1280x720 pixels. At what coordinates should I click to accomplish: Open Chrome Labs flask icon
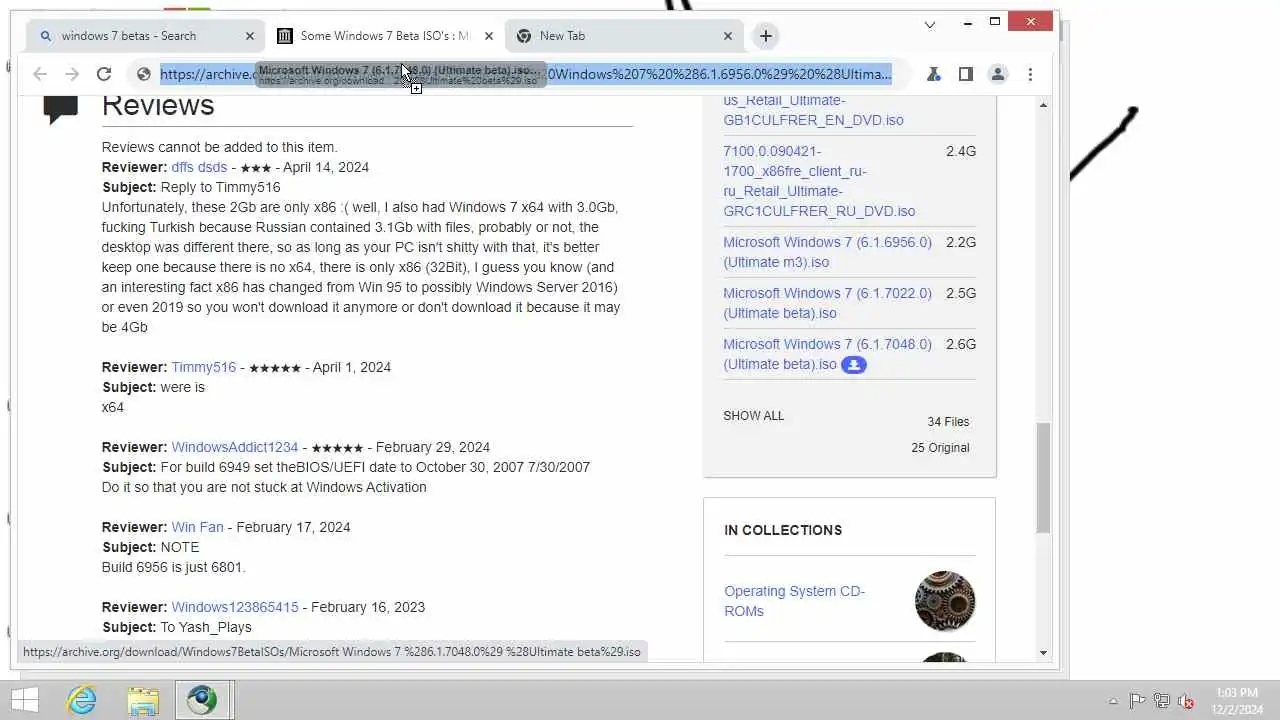point(933,74)
